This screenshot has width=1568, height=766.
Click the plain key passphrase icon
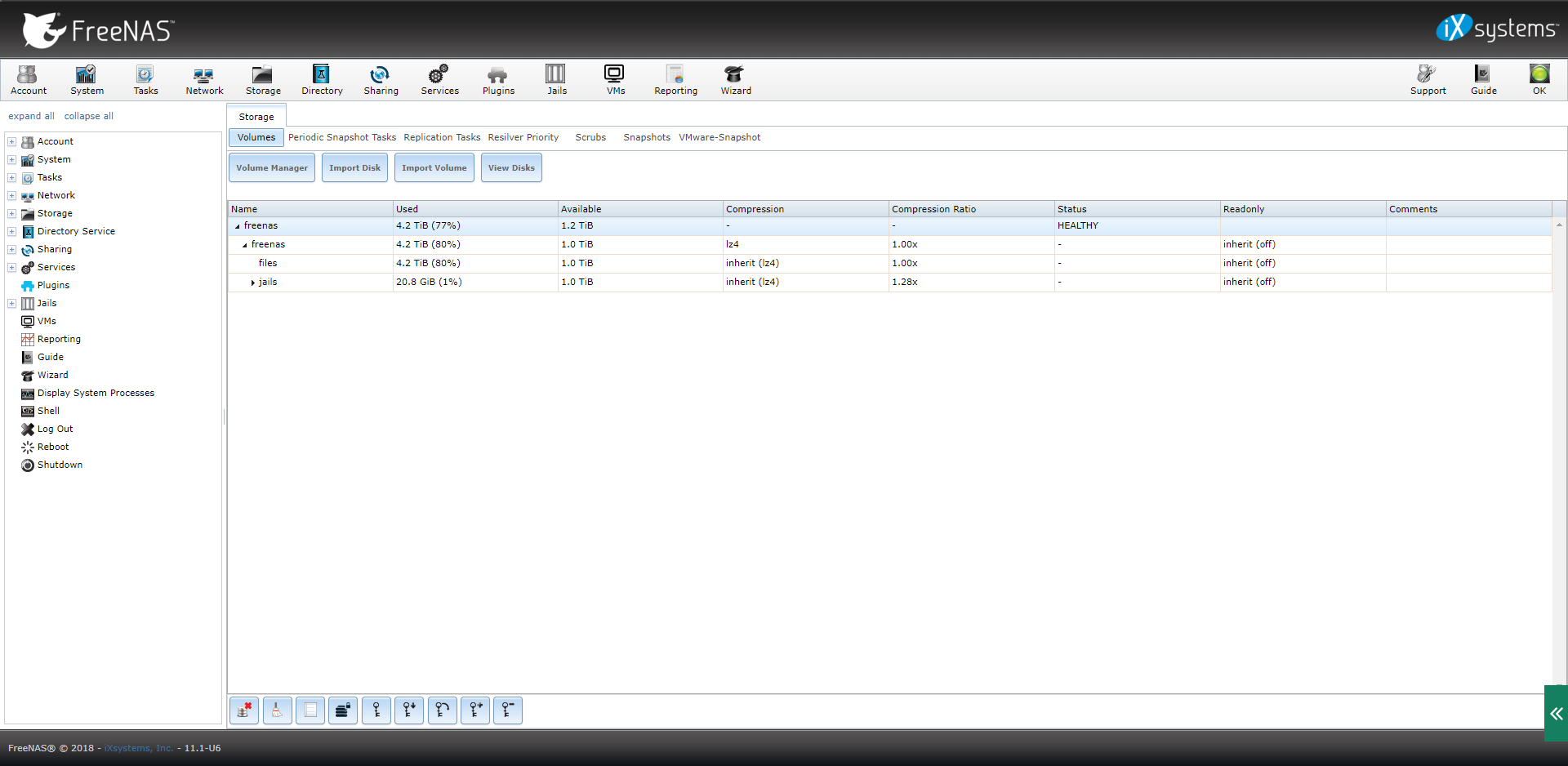(376, 710)
